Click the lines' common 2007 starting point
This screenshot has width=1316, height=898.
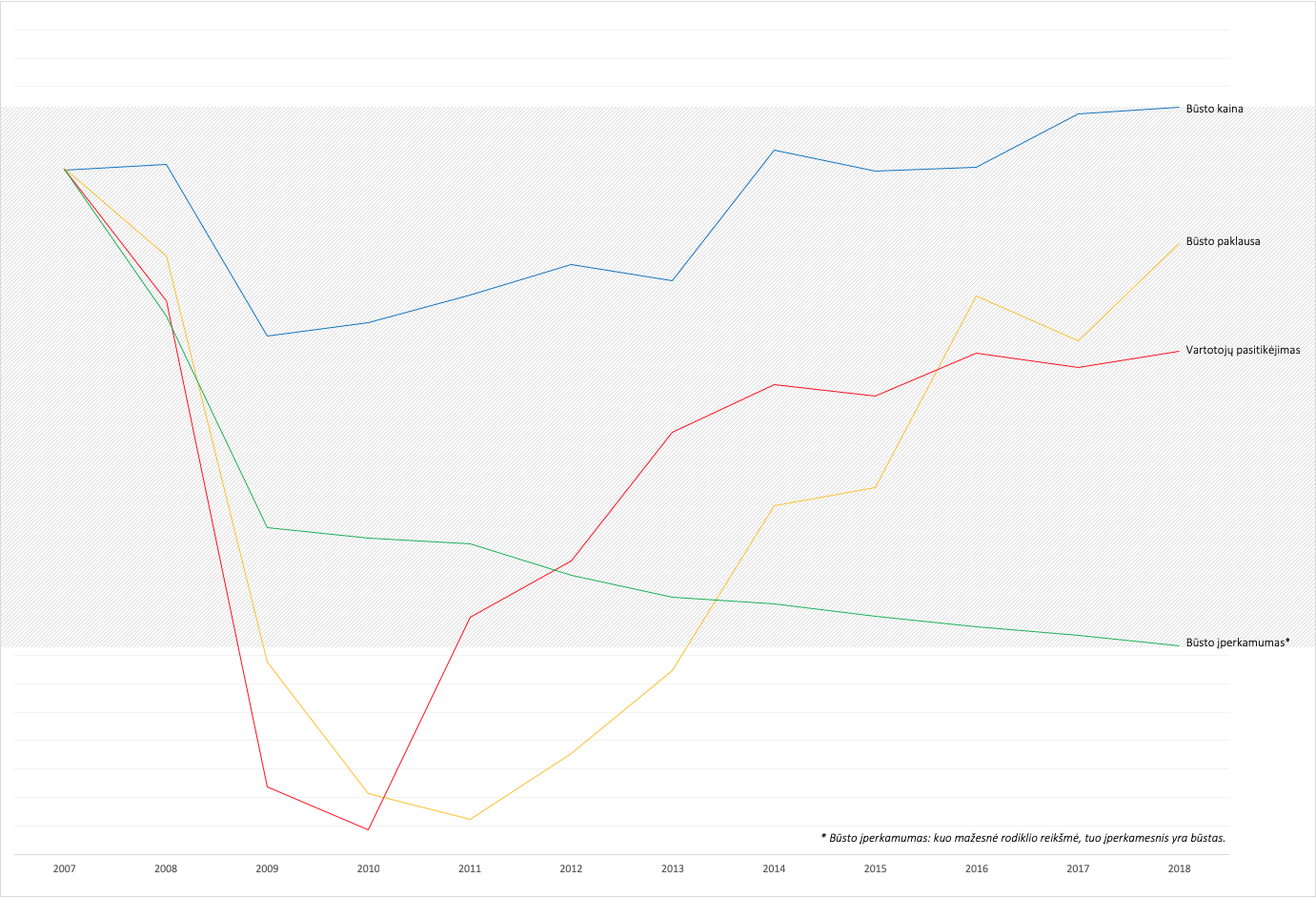65,170
